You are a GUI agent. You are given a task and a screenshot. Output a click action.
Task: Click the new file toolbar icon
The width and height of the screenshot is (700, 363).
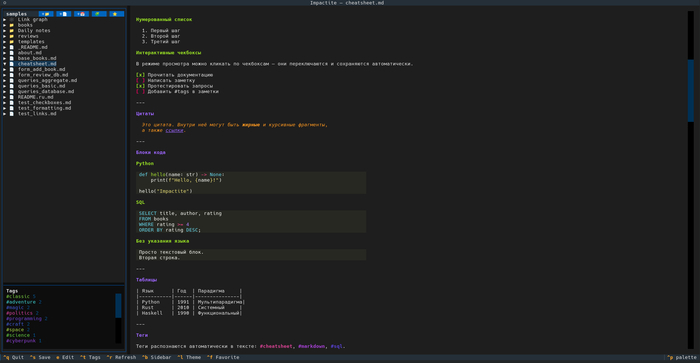64,14
